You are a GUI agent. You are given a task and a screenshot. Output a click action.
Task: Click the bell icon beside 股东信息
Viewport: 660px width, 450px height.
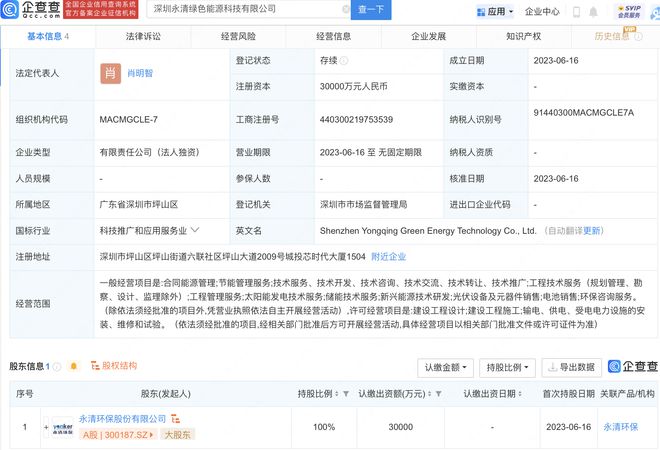[74, 366]
